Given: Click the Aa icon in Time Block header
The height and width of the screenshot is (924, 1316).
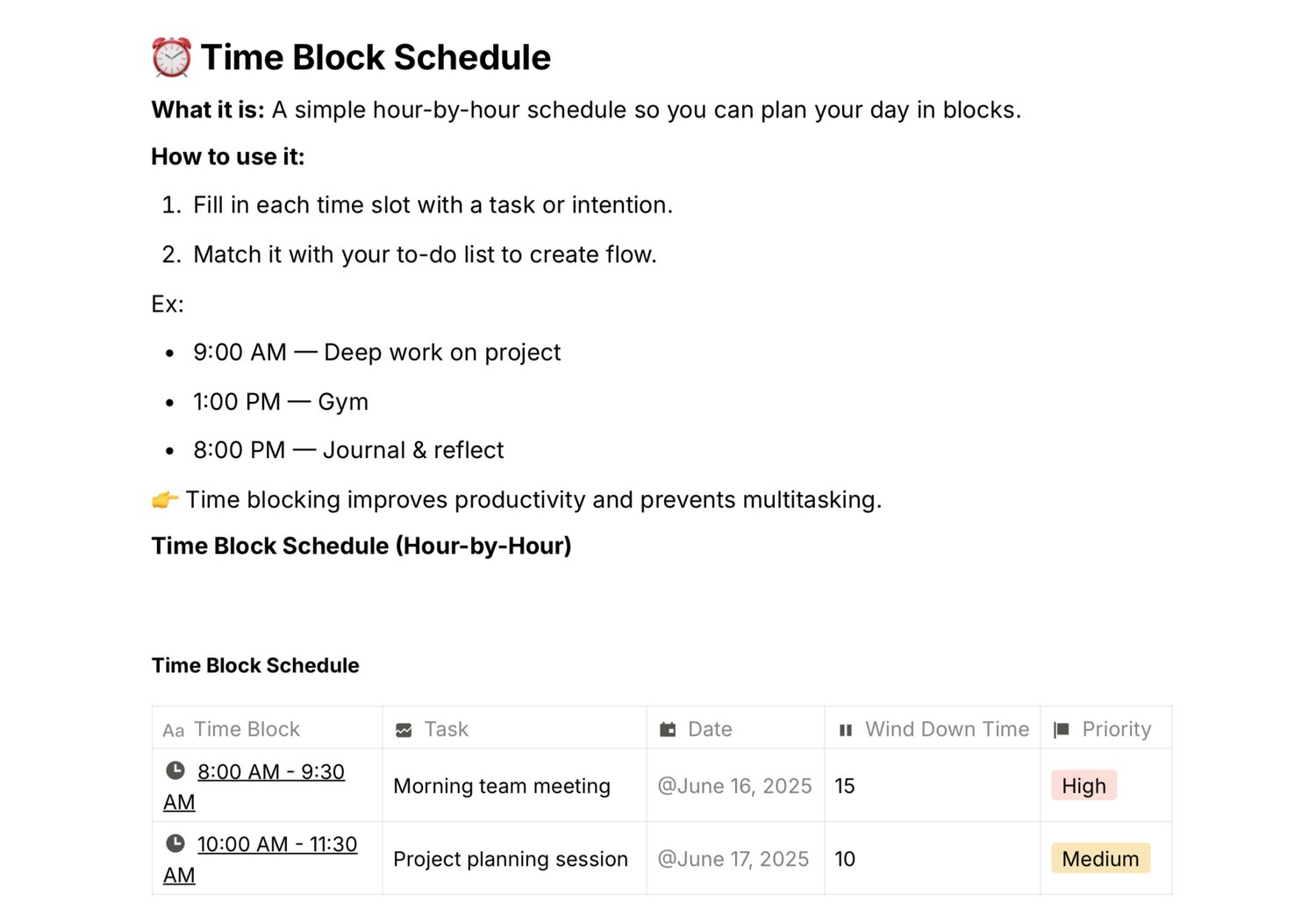Looking at the screenshot, I should (174, 730).
